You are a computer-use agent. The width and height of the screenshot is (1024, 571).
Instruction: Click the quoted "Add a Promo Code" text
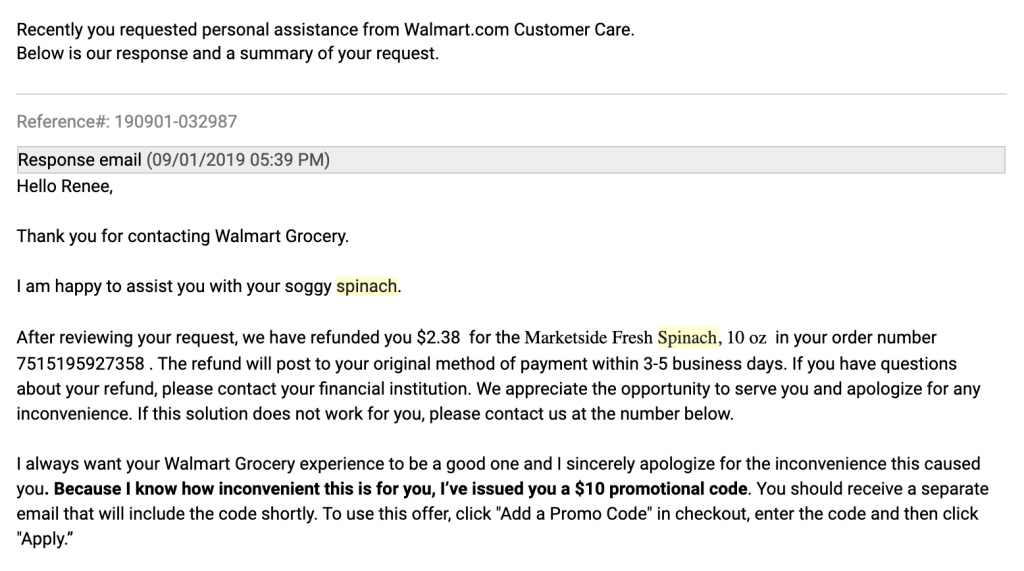[575, 514]
